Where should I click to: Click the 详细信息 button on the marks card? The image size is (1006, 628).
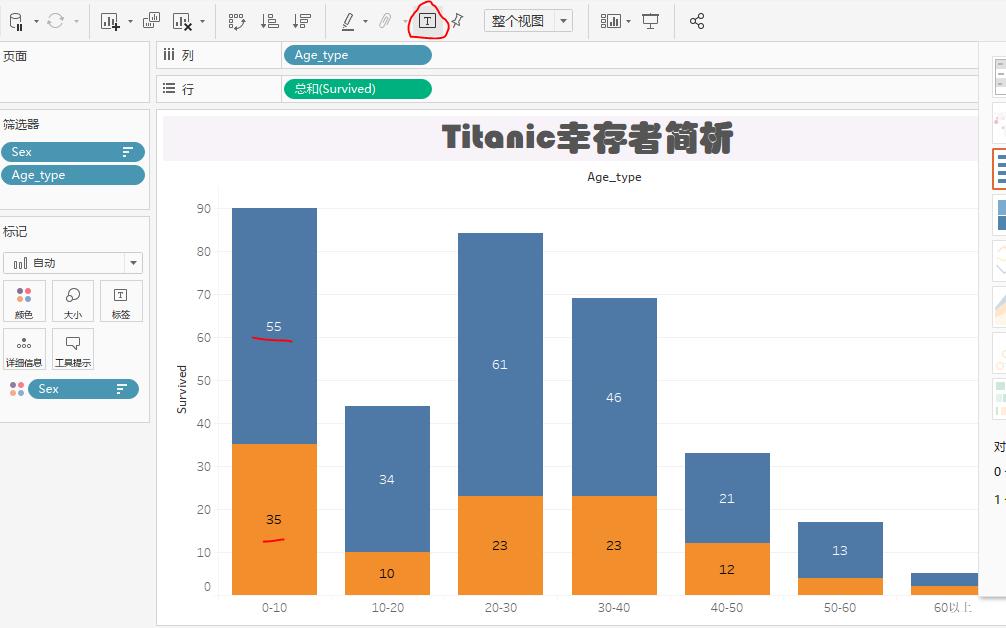coord(24,350)
